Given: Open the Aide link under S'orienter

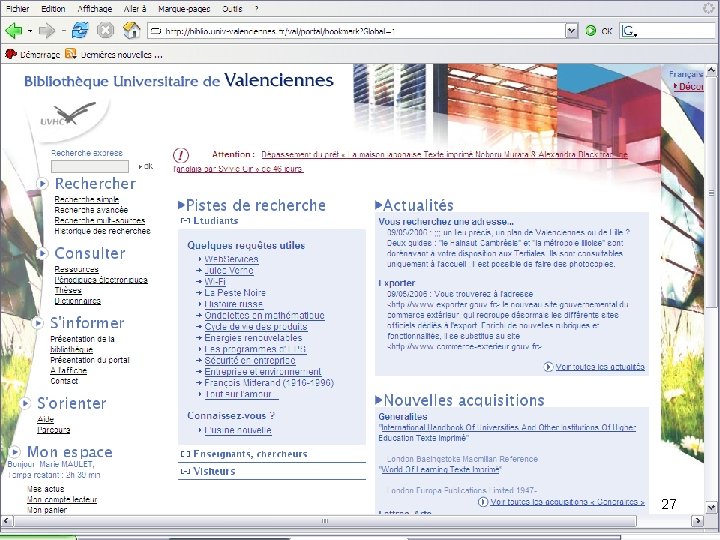Looking at the screenshot, I should [45, 419].
